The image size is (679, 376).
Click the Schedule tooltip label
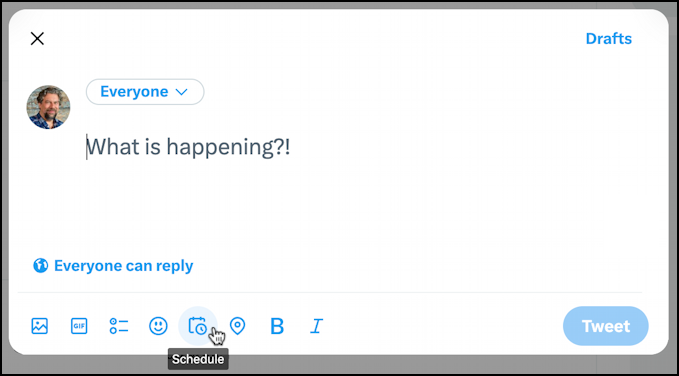click(198, 359)
